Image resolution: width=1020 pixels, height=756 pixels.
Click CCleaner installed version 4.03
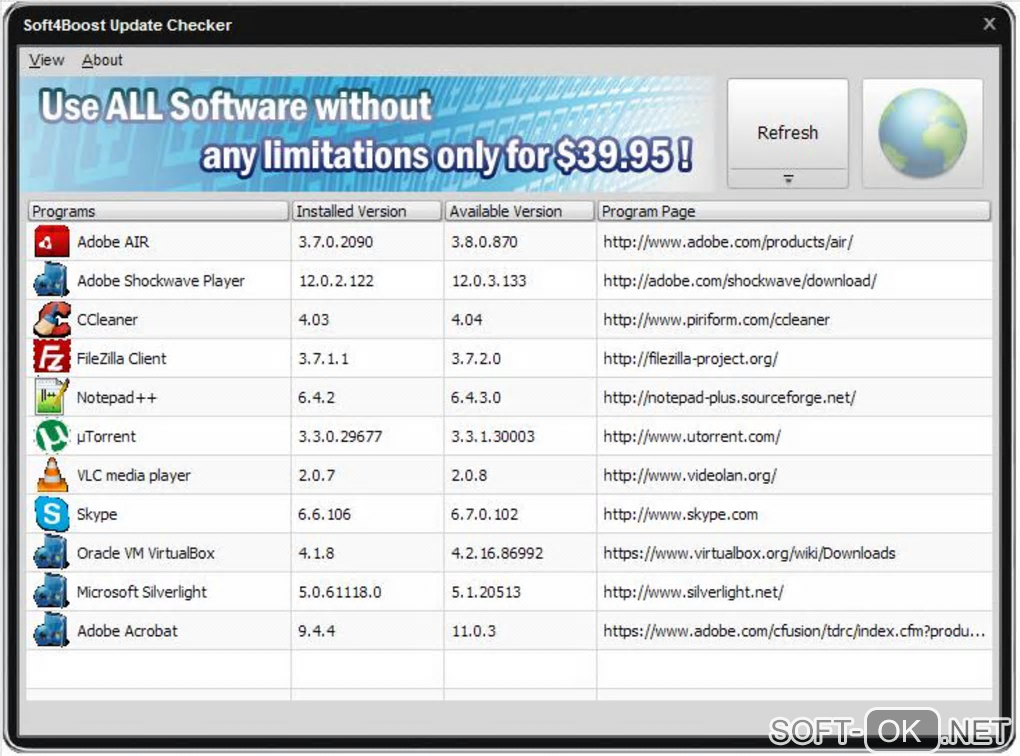tap(314, 319)
